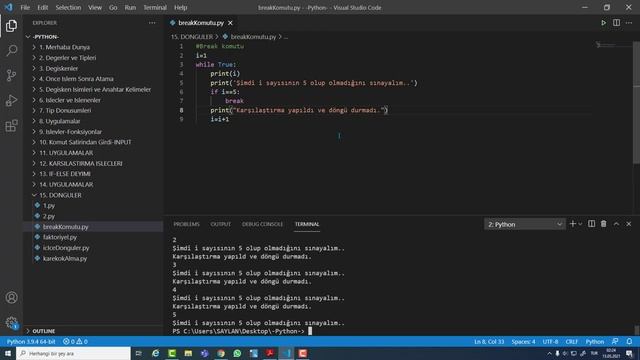Screen dimensions: 640x360
Task: Run Python file with play icon
Action: [603, 23]
